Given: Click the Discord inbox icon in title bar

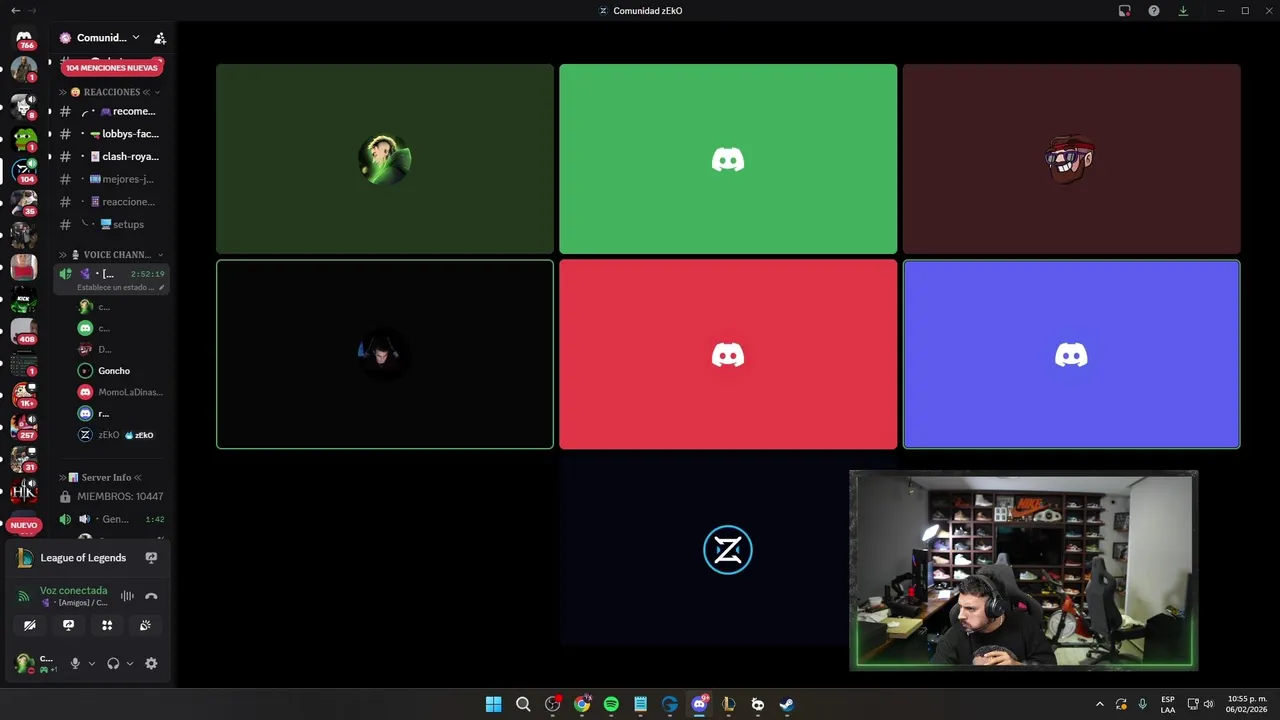Looking at the screenshot, I should (x=1124, y=11).
